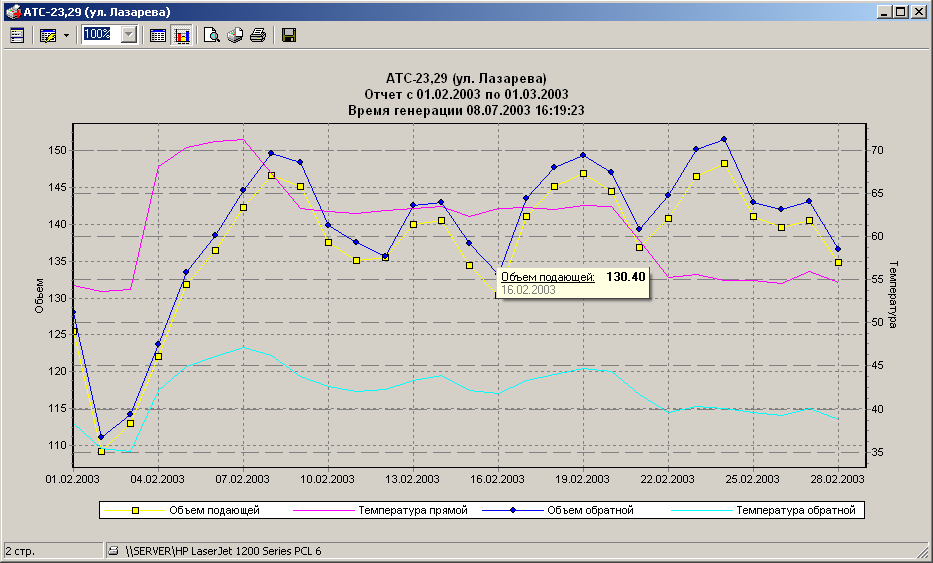Open print preview magnifier icon

click(x=211, y=36)
